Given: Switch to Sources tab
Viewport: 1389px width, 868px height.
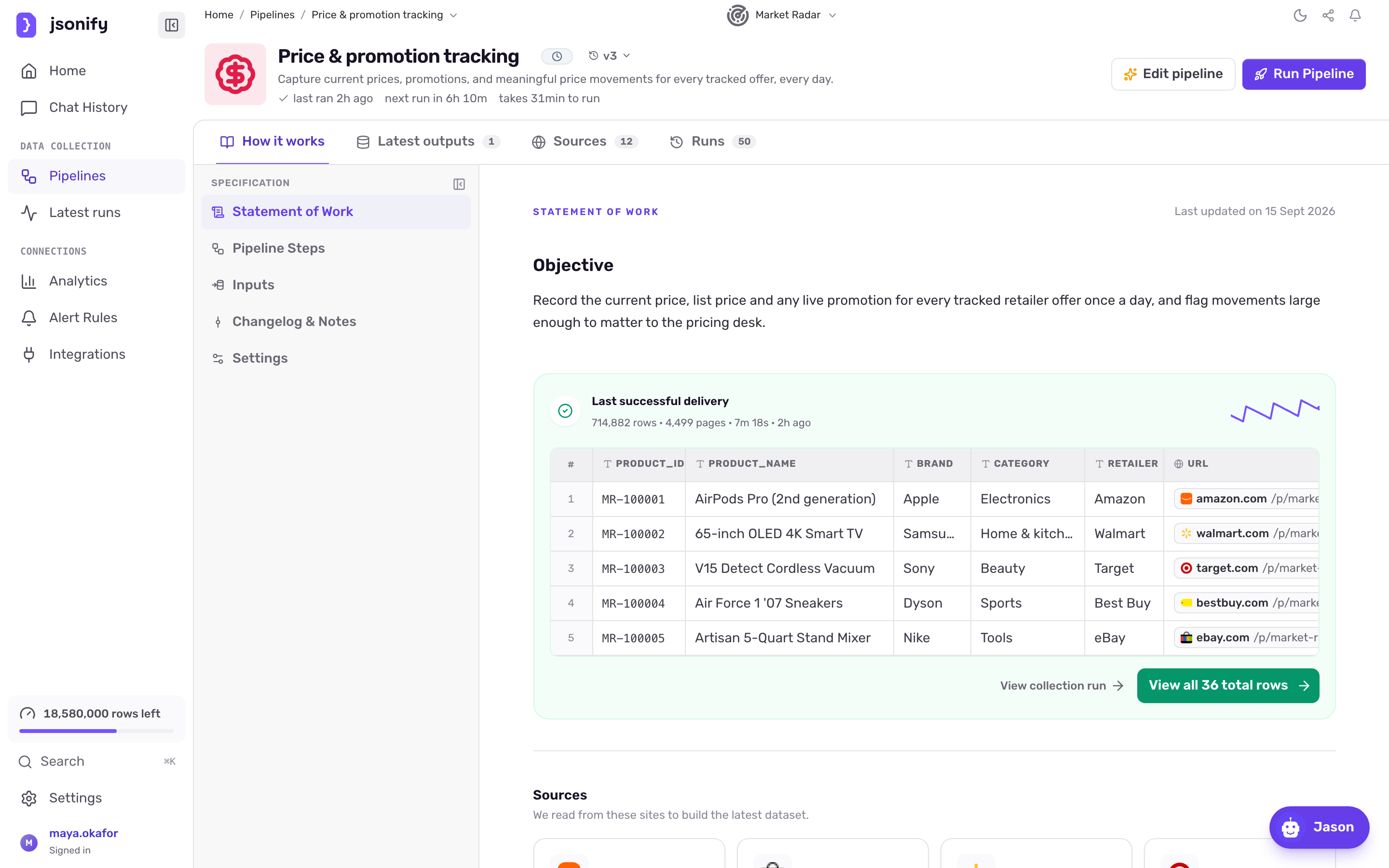Looking at the screenshot, I should click(x=585, y=142).
